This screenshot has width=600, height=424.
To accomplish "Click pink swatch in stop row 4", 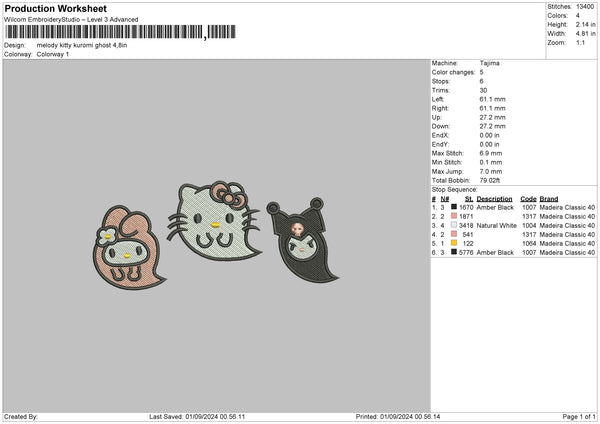I will 454,234.
